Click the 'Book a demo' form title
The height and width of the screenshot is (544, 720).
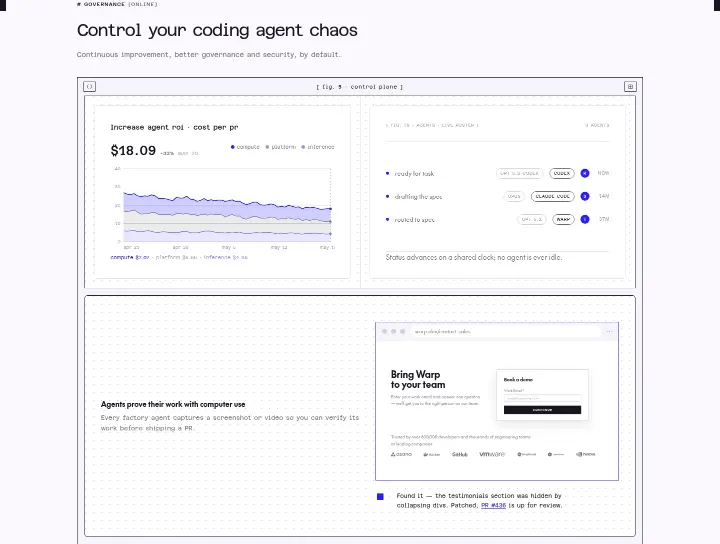[518, 380]
